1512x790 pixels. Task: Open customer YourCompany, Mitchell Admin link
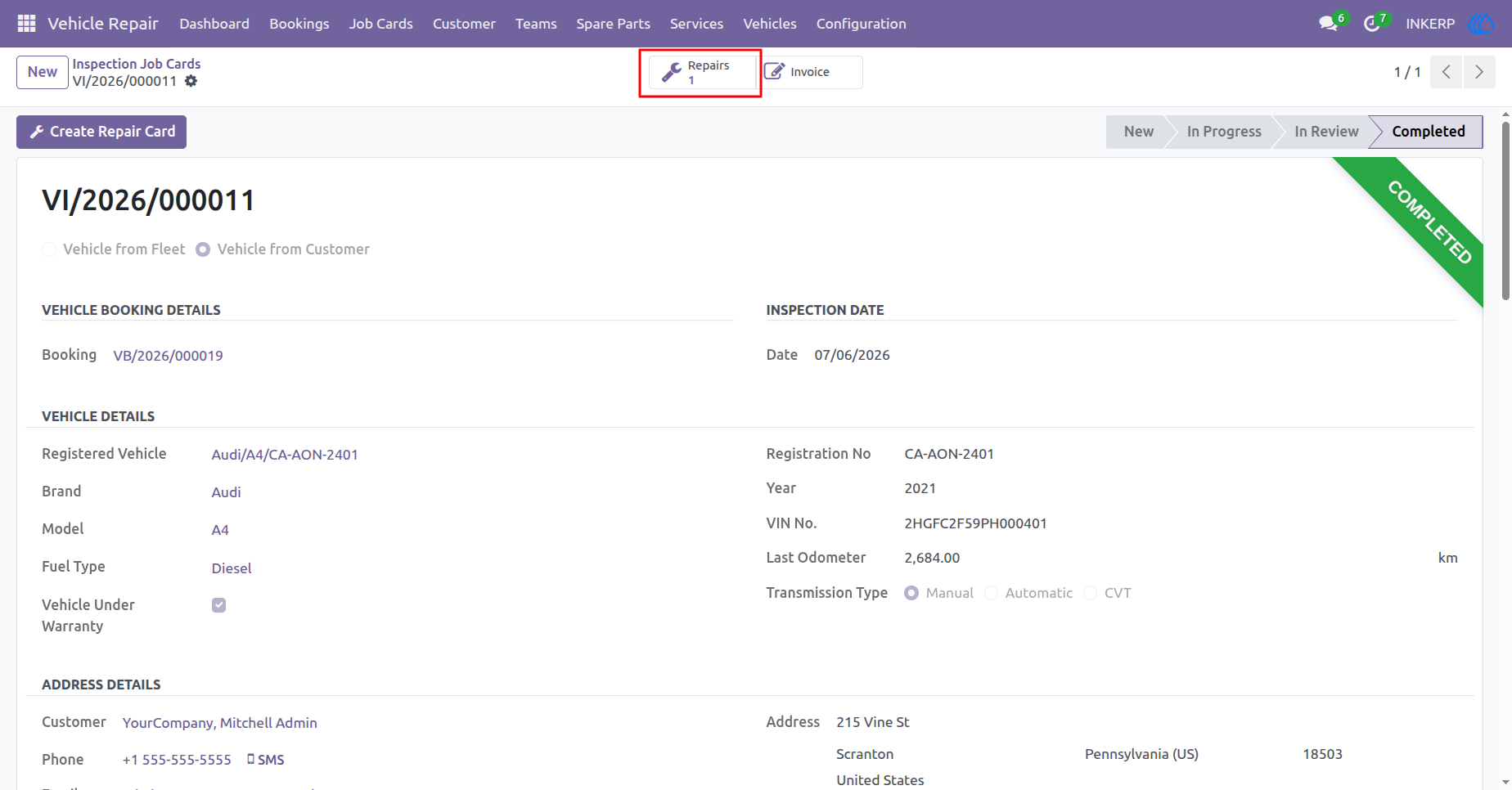(x=220, y=723)
